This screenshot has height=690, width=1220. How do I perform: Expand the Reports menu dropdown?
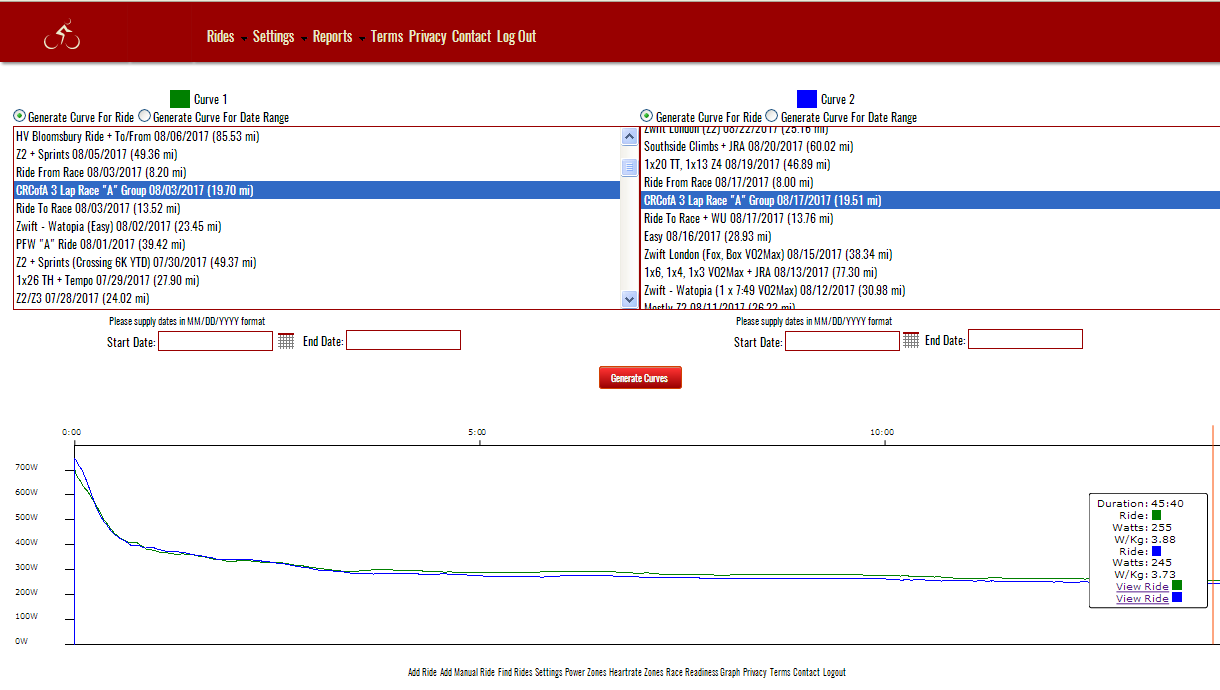333,37
